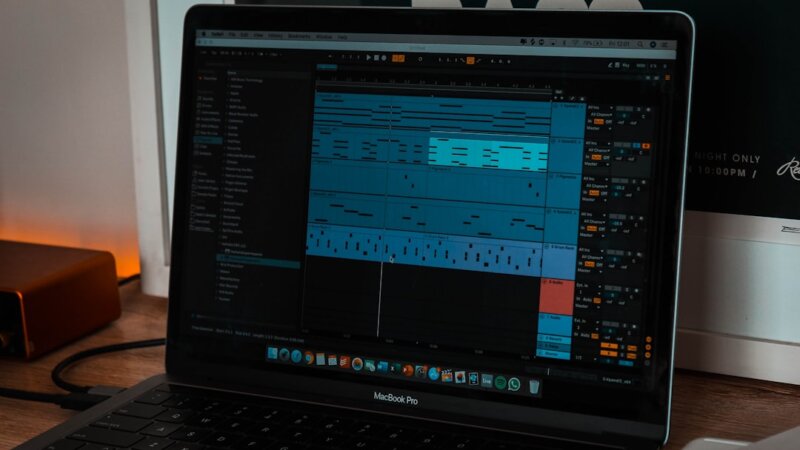Image resolution: width=800 pixels, height=450 pixels.
Task: Toggle middle orange Returns section circle button
Action: click(x=648, y=347)
